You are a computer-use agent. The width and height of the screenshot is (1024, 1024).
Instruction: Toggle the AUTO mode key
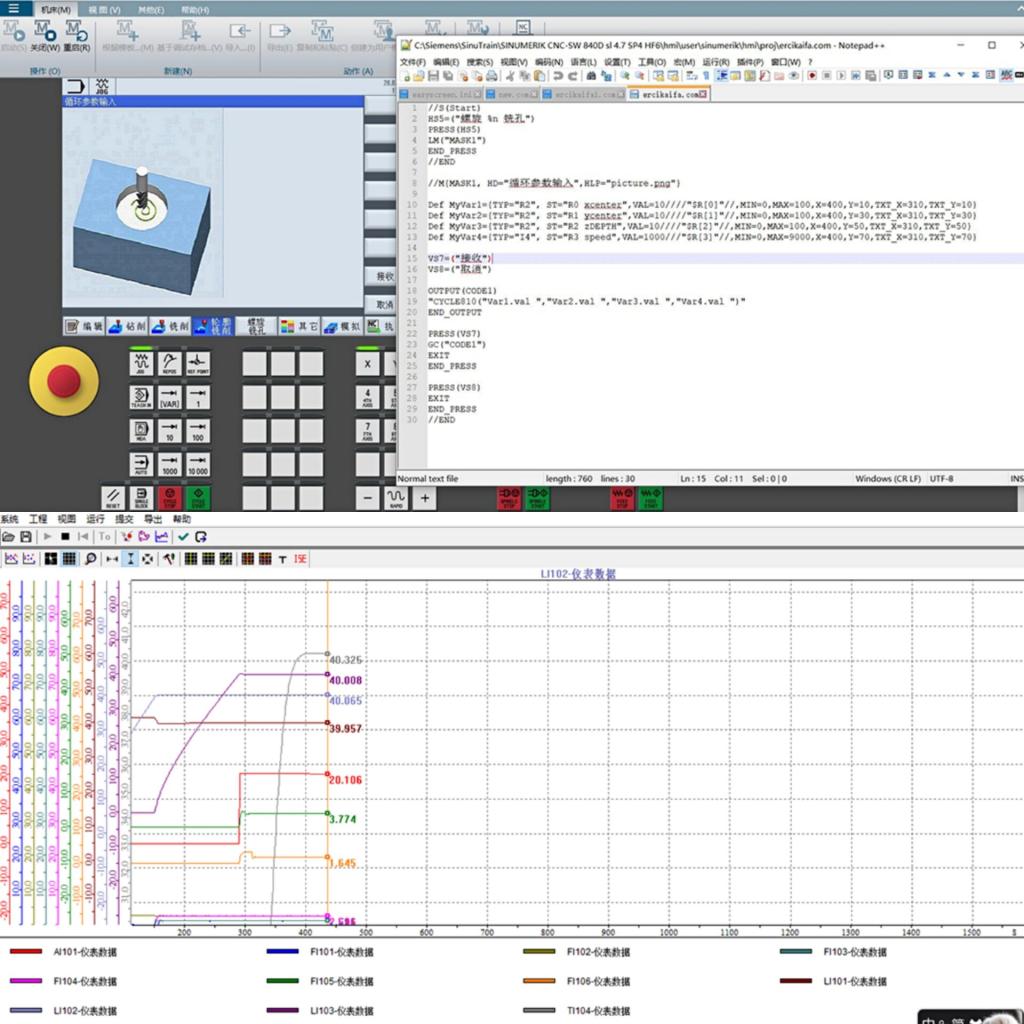point(141,464)
